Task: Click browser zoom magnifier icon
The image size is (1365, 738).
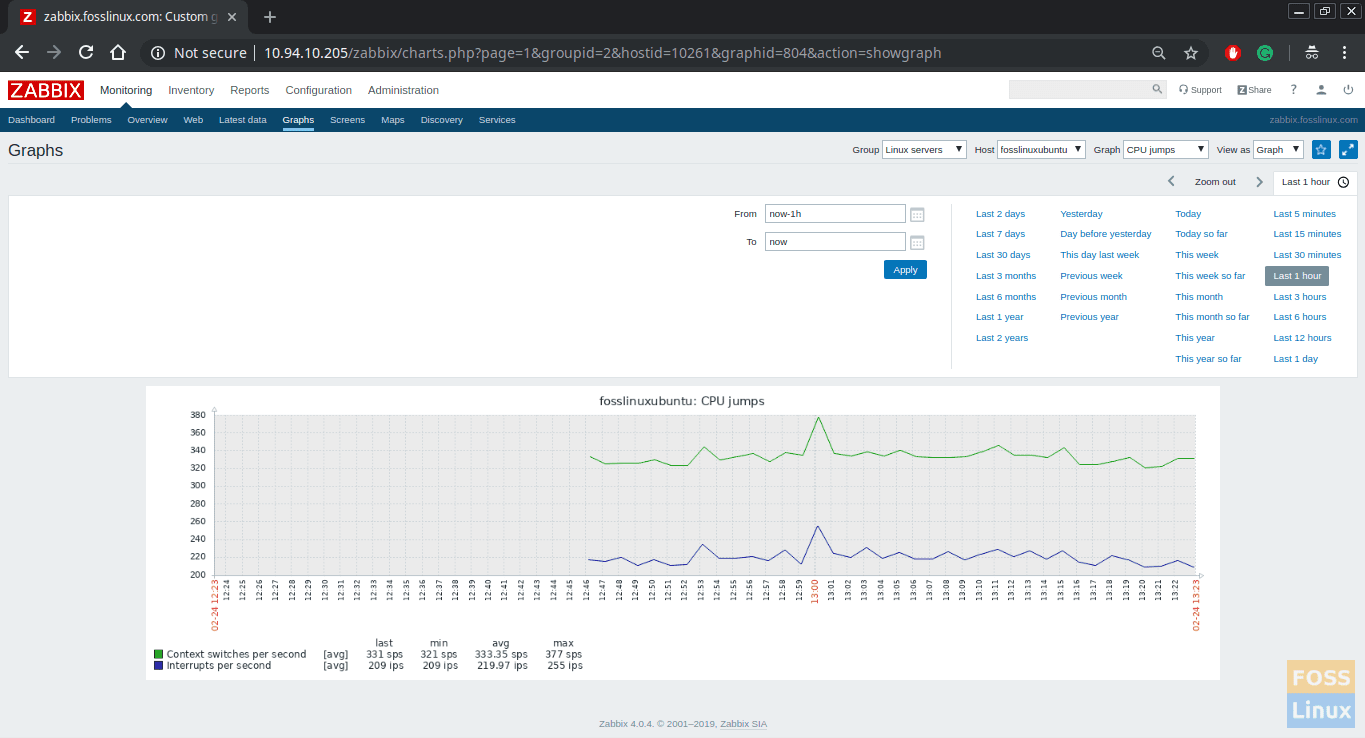Action: point(1159,53)
